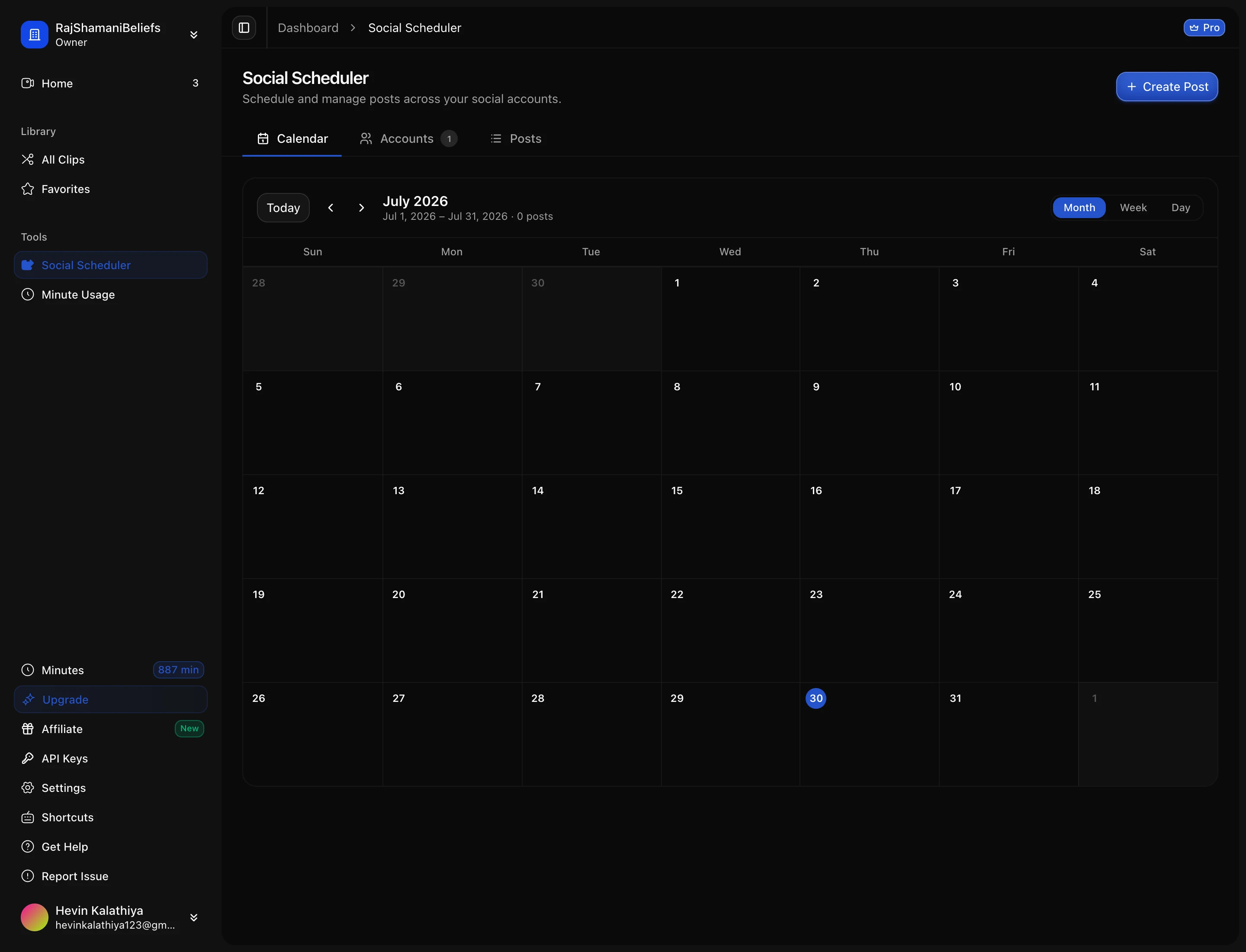Viewport: 1246px width, 952px height.
Task: Click the Accounts count badge 1
Action: (x=449, y=139)
